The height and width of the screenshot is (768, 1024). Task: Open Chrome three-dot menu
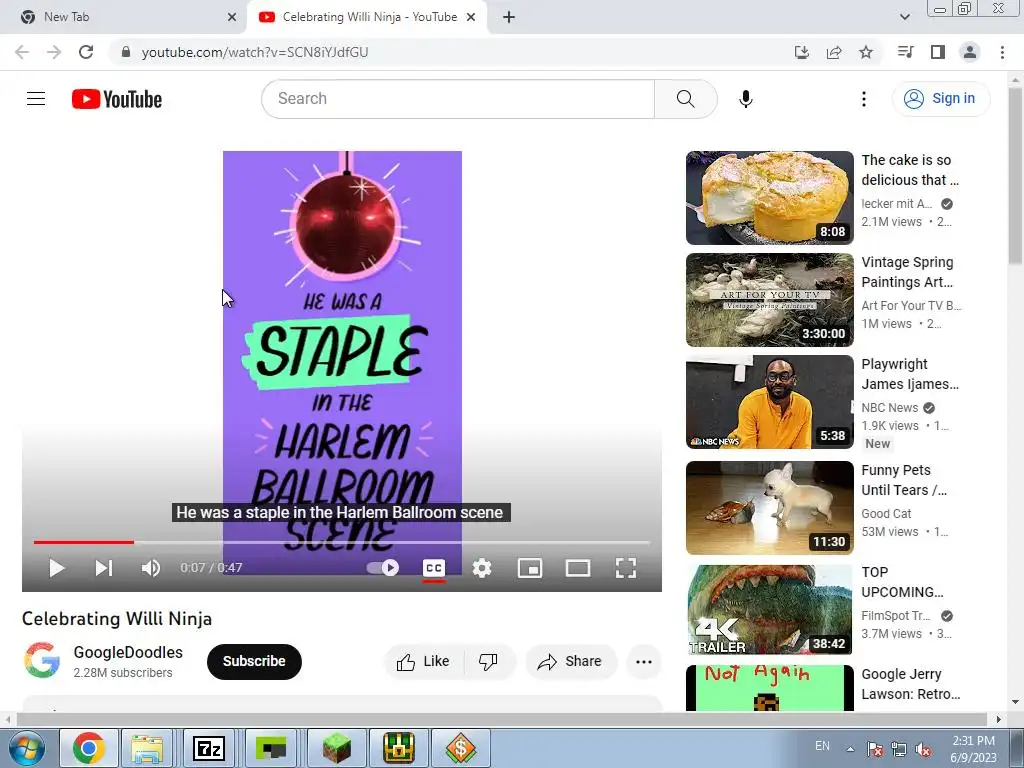click(x=1002, y=52)
